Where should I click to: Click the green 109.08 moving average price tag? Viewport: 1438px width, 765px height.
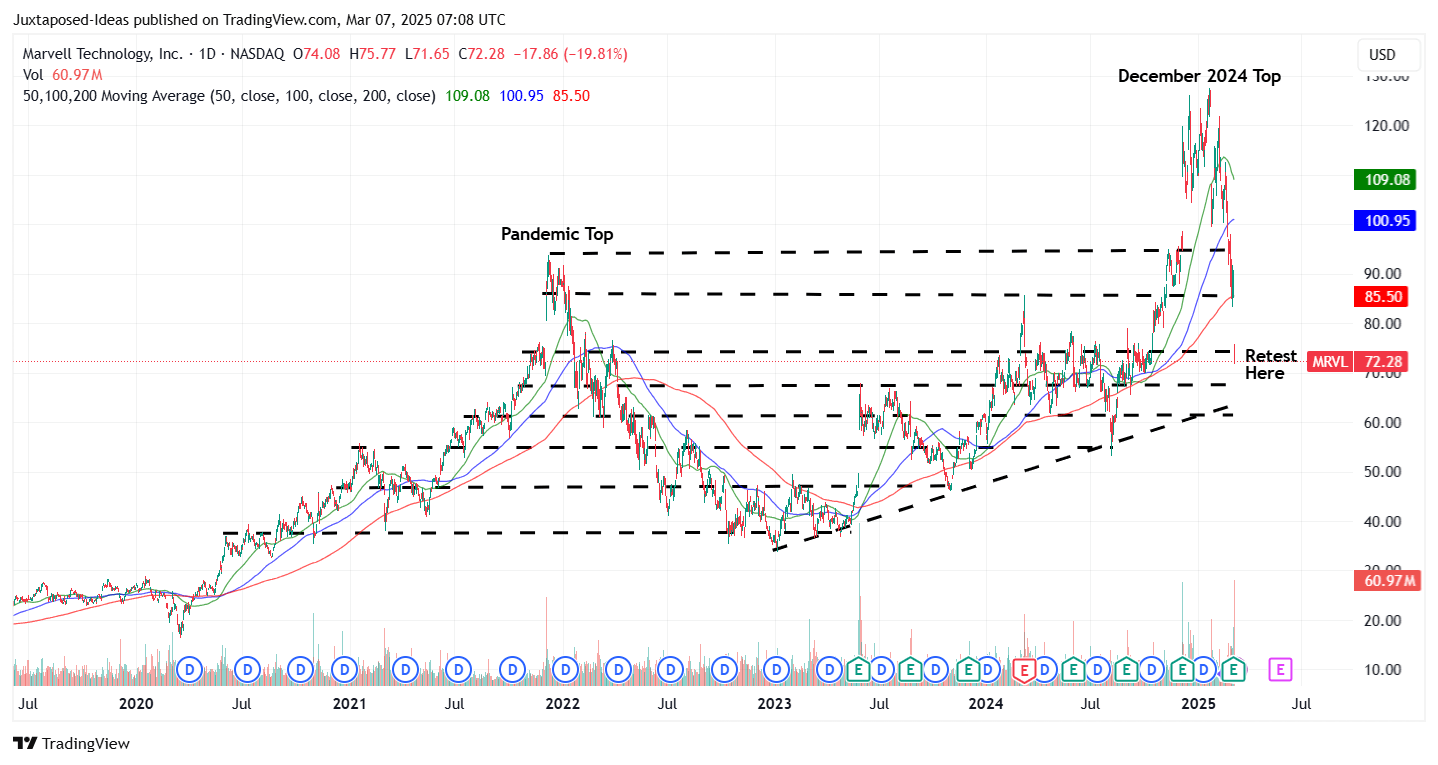[1384, 180]
